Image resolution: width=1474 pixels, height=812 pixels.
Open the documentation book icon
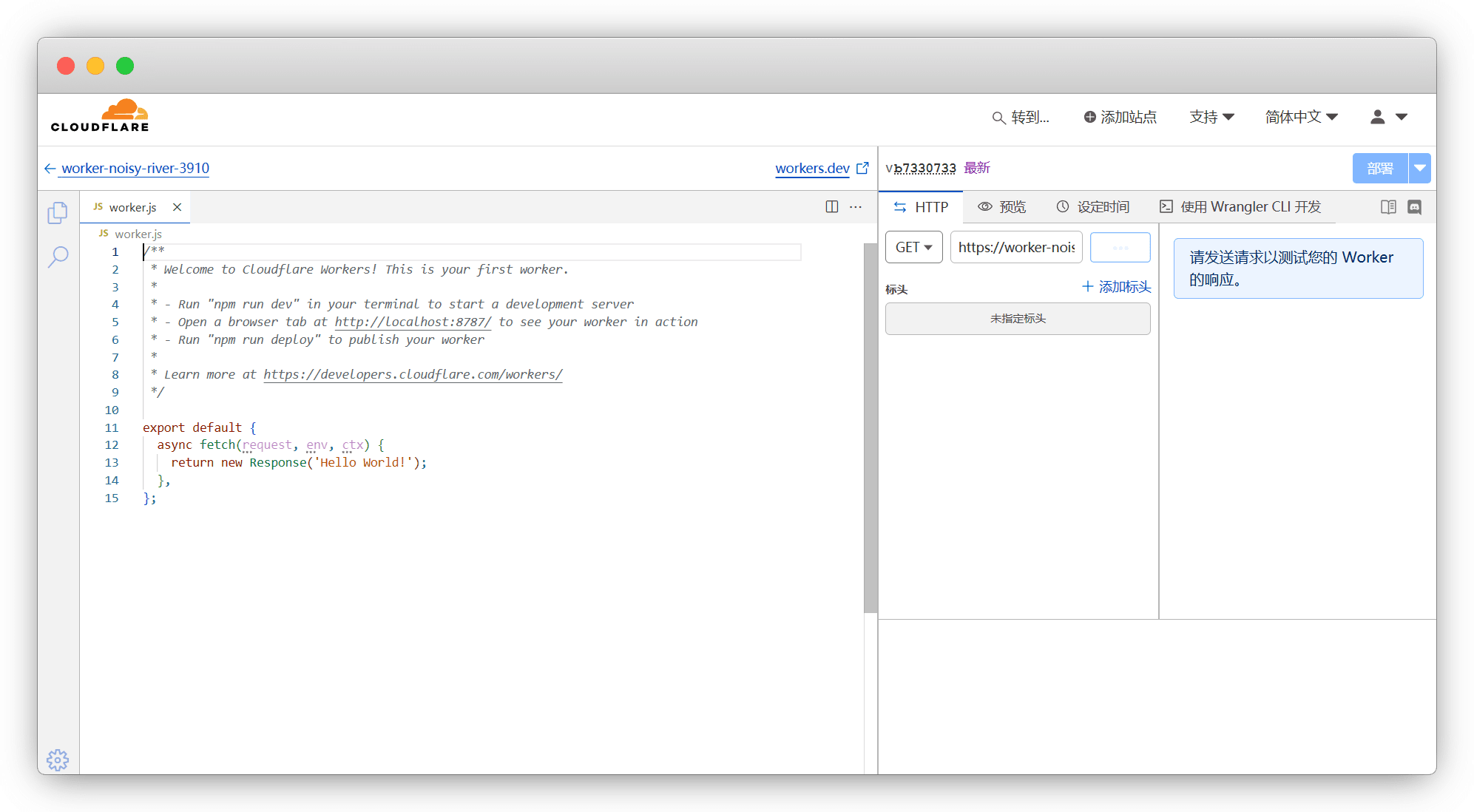tap(1388, 207)
